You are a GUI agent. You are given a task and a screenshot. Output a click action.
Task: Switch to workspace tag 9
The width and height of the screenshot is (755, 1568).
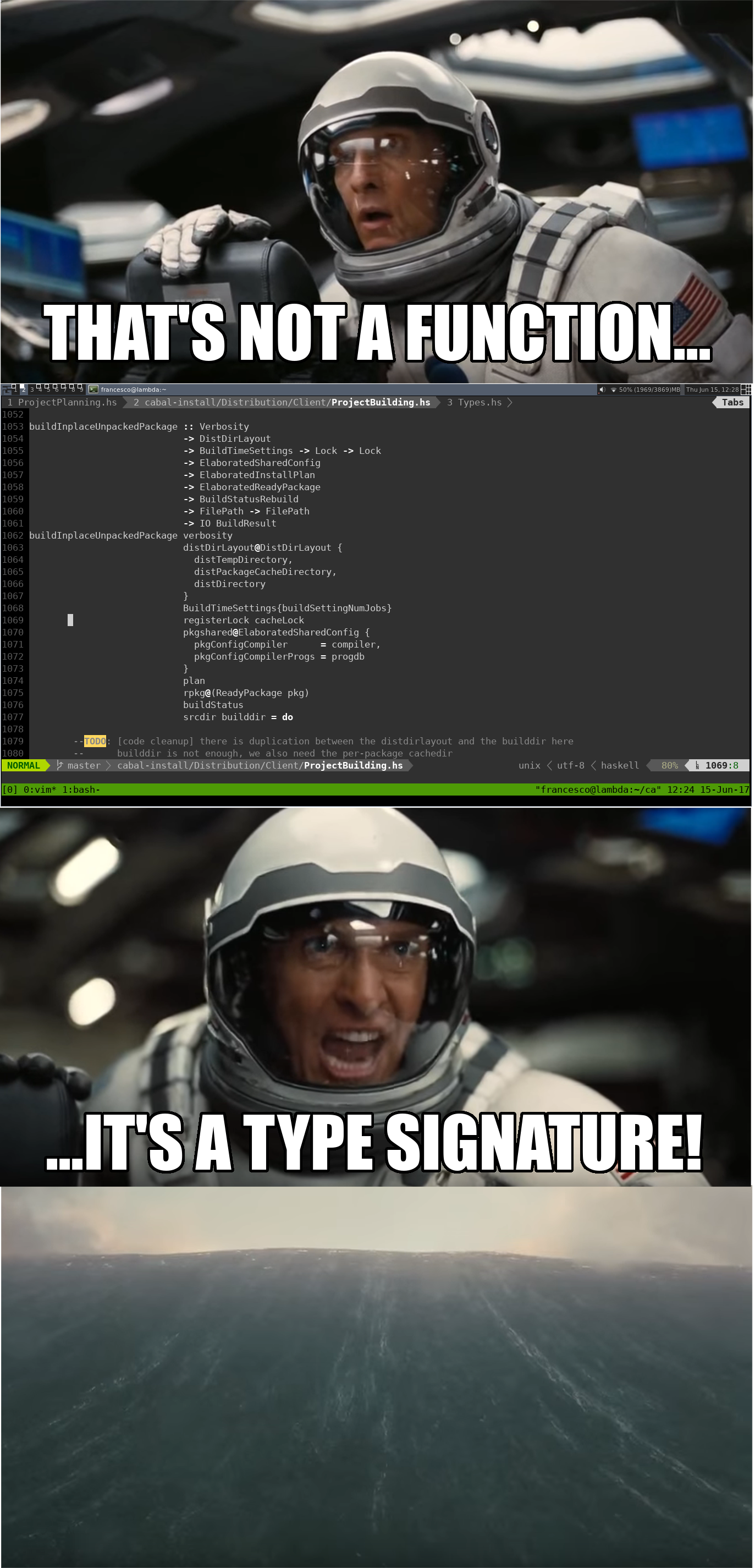pos(81,390)
